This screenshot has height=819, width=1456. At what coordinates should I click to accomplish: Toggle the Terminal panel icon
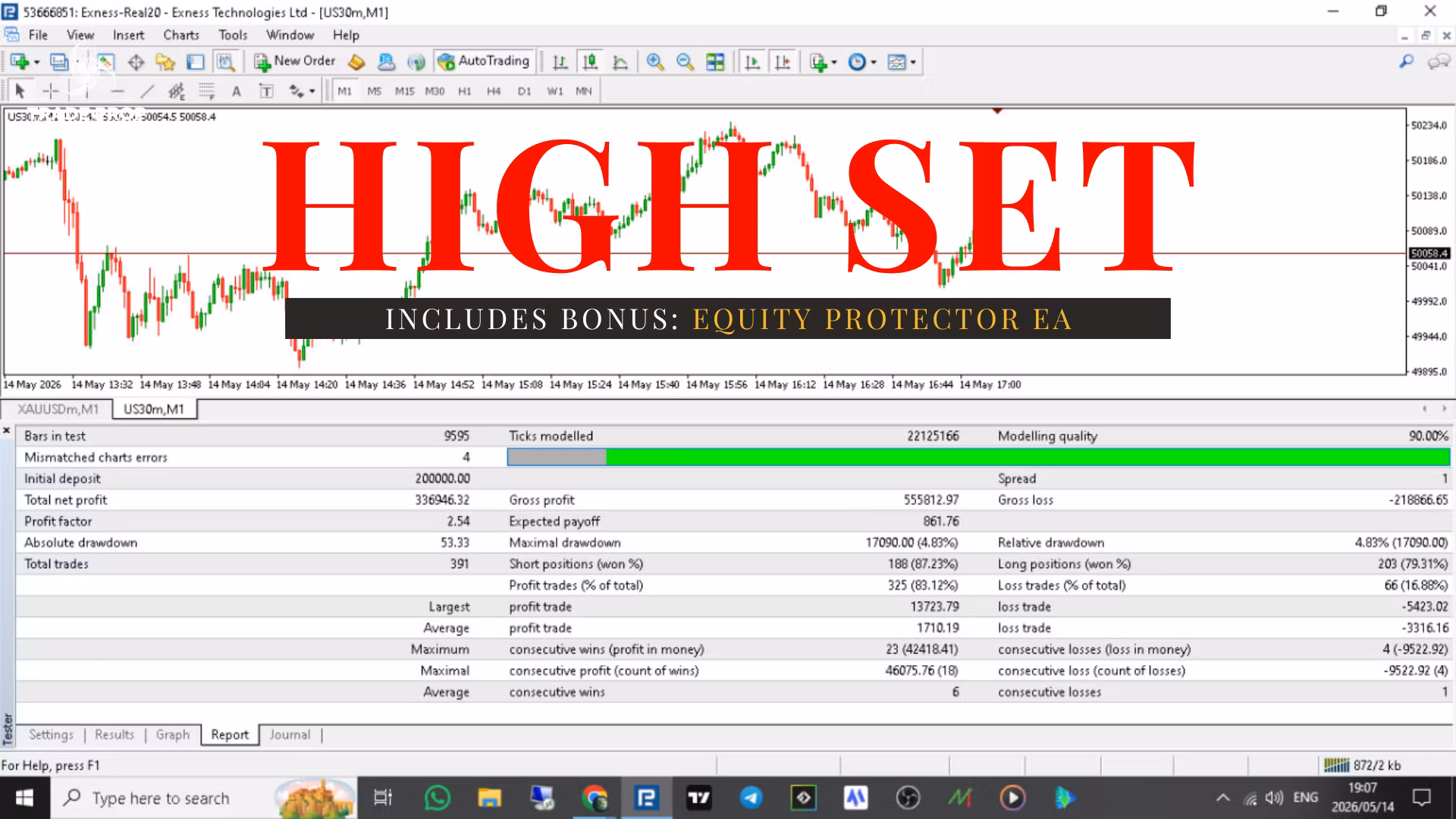coord(196,62)
